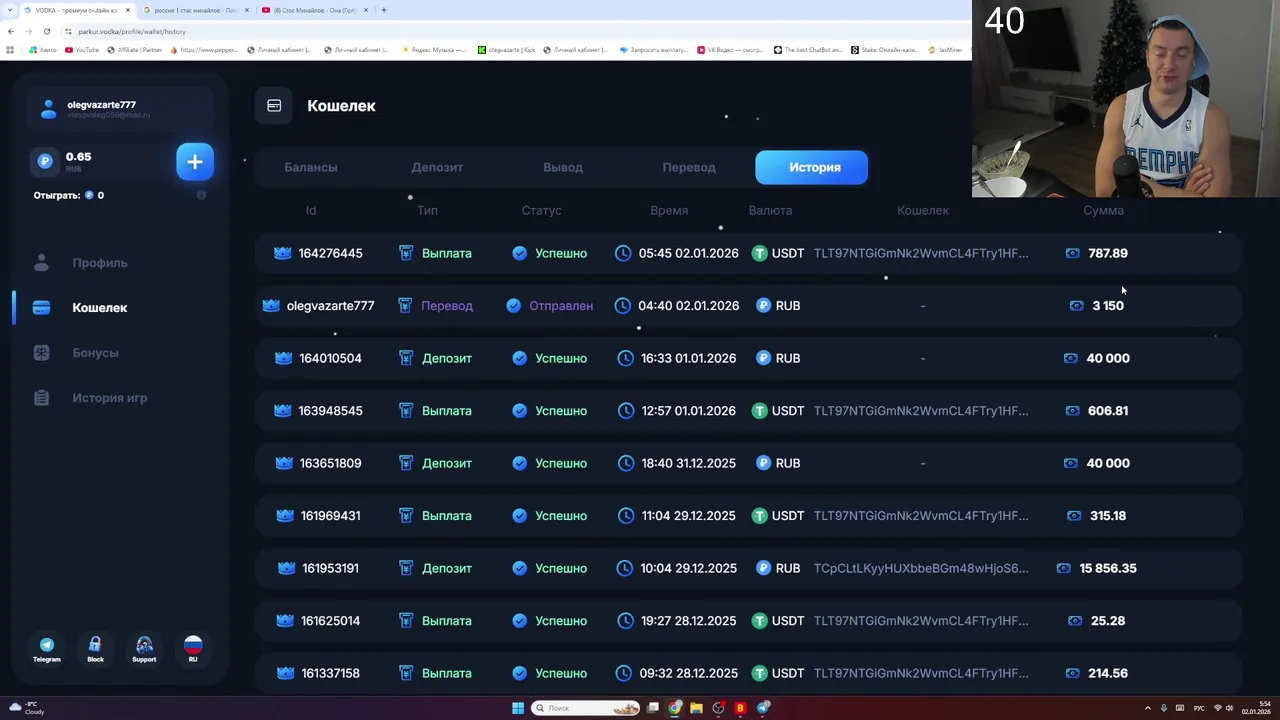
Task: Switch to Балансы tab
Action: pos(311,167)
